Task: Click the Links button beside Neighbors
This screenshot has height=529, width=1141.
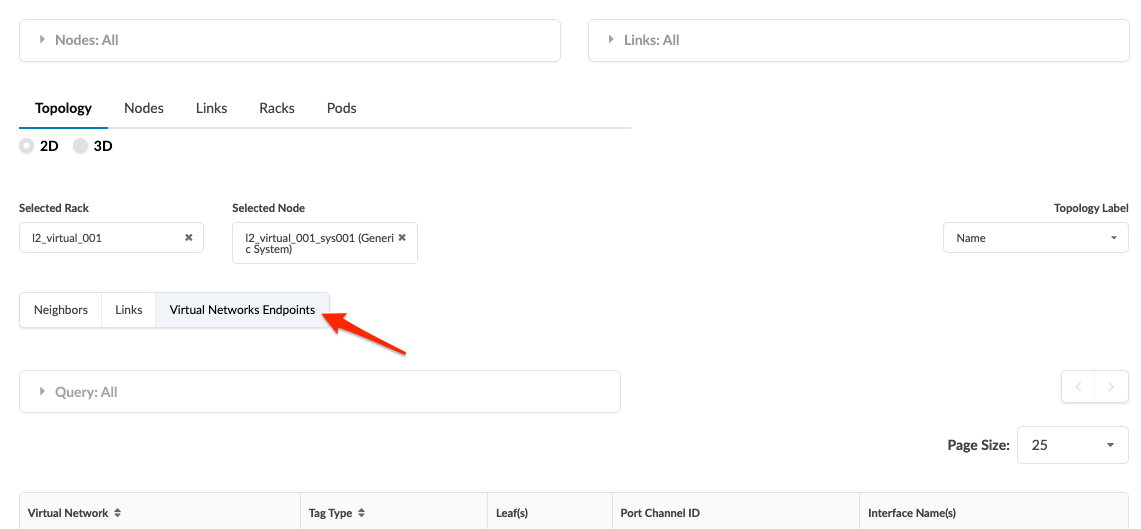Action: point(129,310)
